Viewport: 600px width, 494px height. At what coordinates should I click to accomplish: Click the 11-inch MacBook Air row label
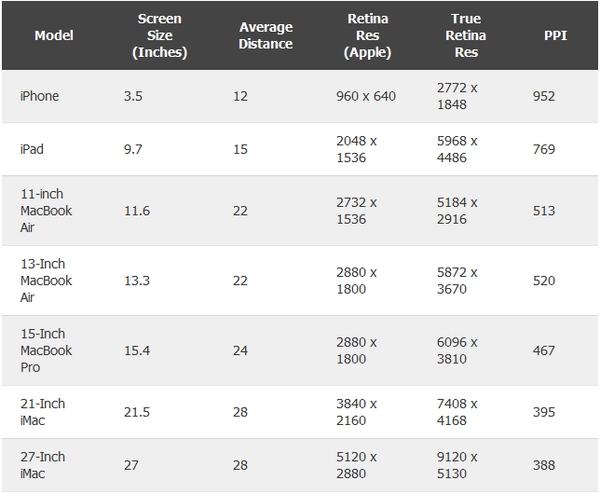point(46,210)
